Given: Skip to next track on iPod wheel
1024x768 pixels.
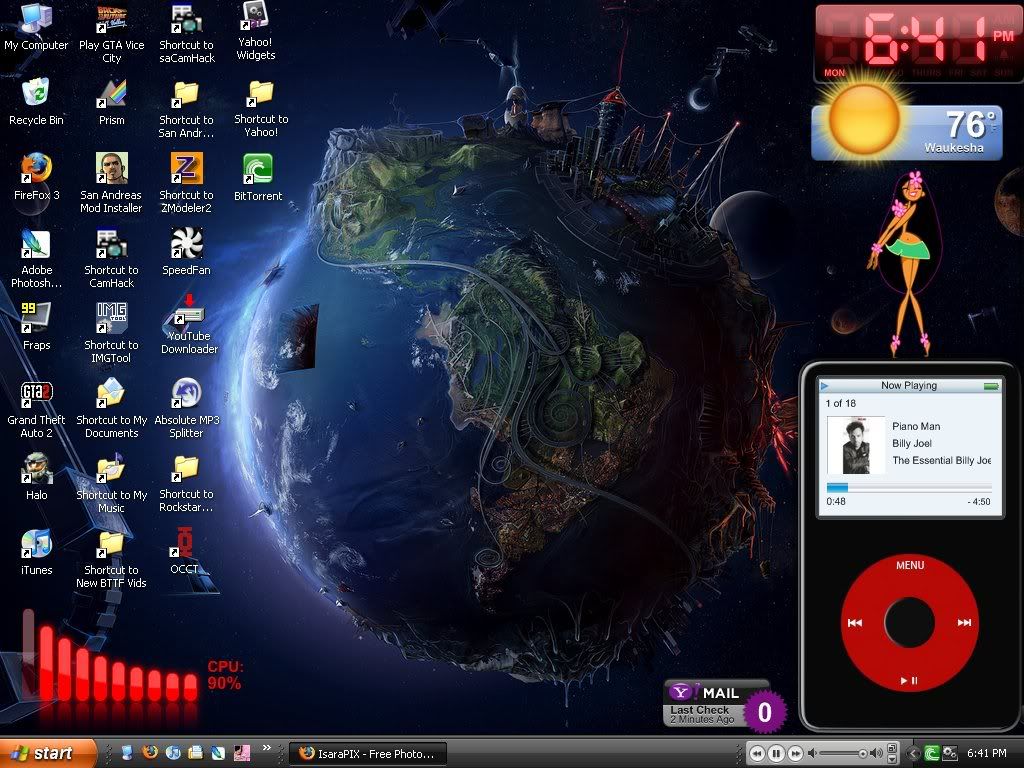Looking at the screenshot, I should pos(964,622).
